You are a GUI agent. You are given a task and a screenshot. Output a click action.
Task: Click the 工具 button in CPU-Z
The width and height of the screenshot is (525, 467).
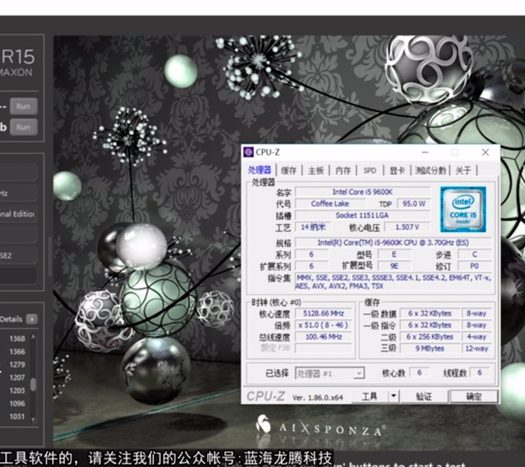click(370, 396)
